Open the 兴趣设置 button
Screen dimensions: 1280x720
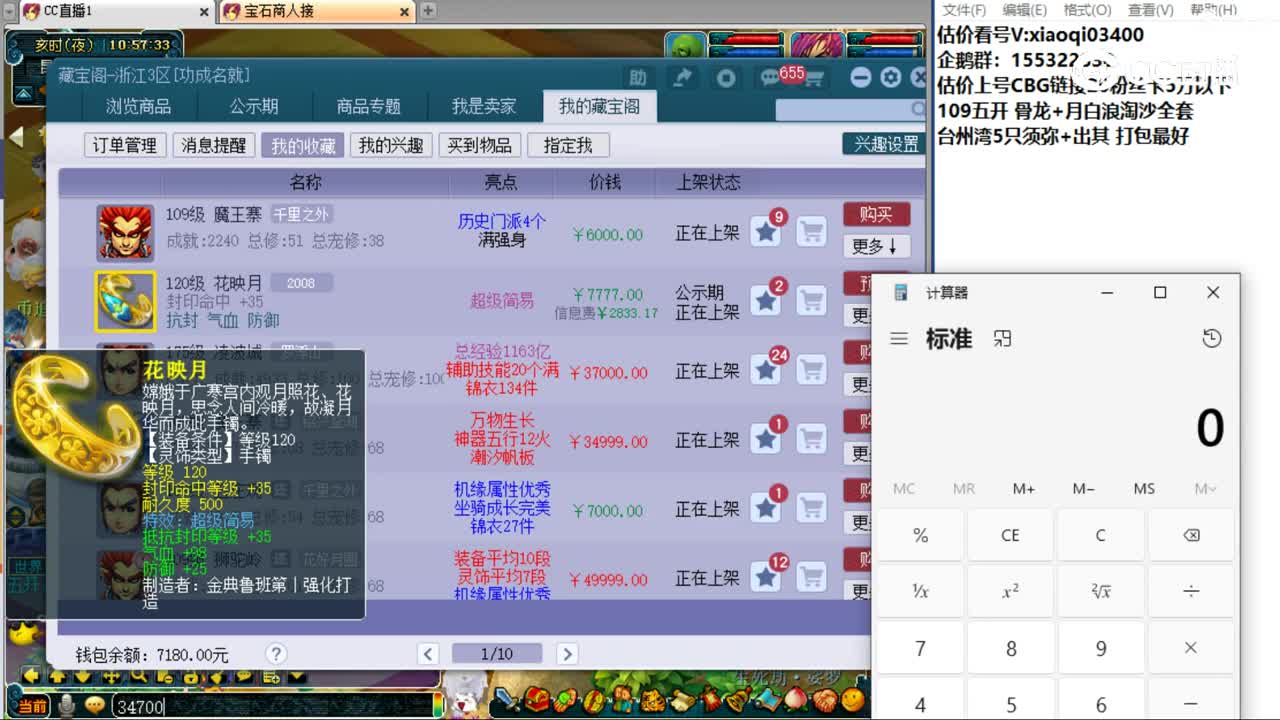(x=886, y=143)
